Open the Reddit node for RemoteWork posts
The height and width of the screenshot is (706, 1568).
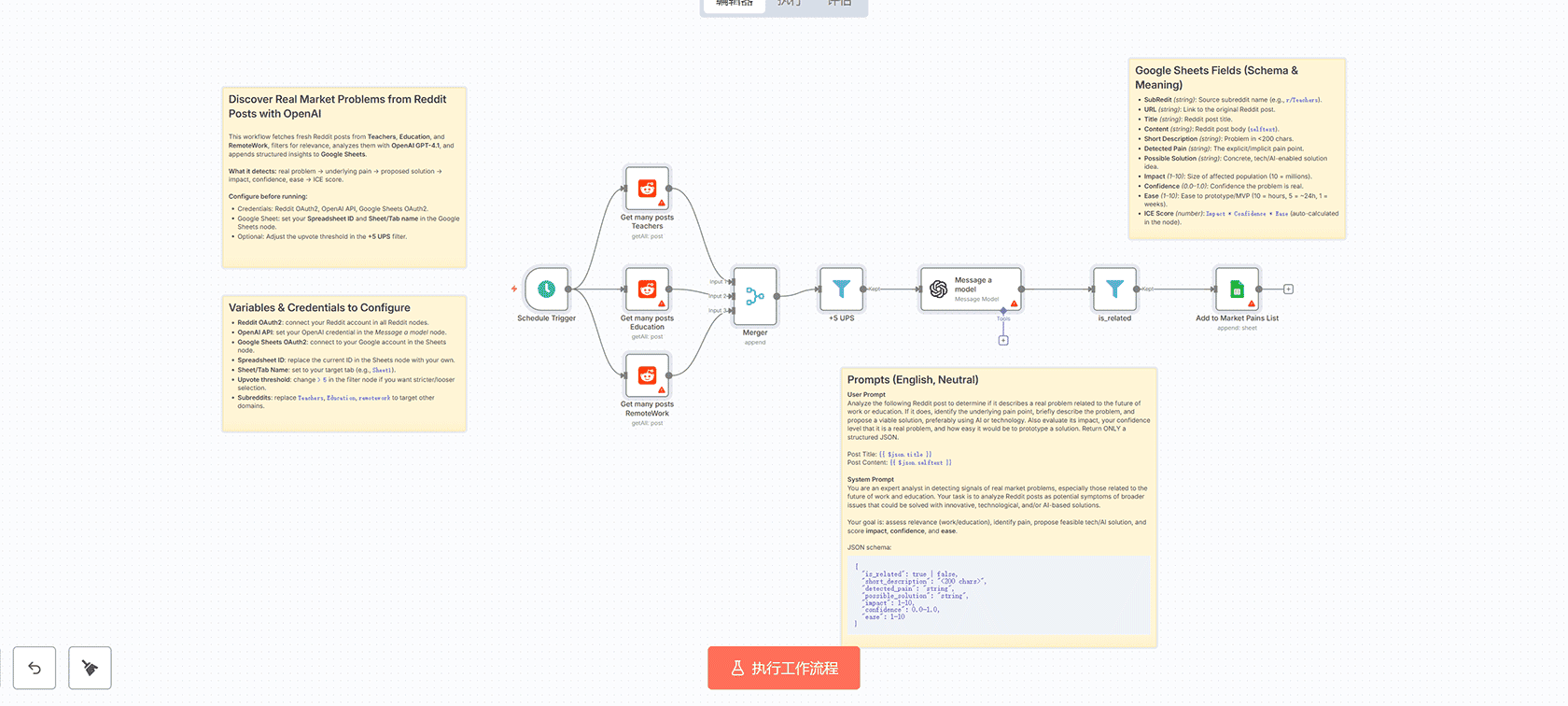[647, 375]
